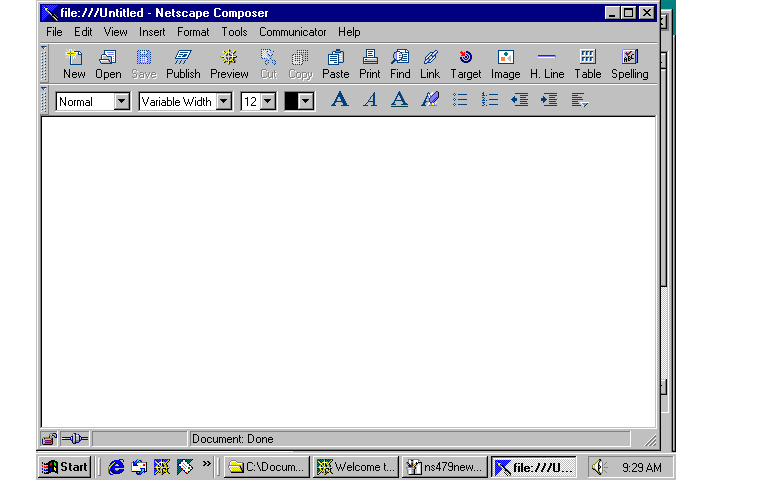Insert a named Target anchor
This screenshot has width=770, height=480.
click(x=466, y=64)
